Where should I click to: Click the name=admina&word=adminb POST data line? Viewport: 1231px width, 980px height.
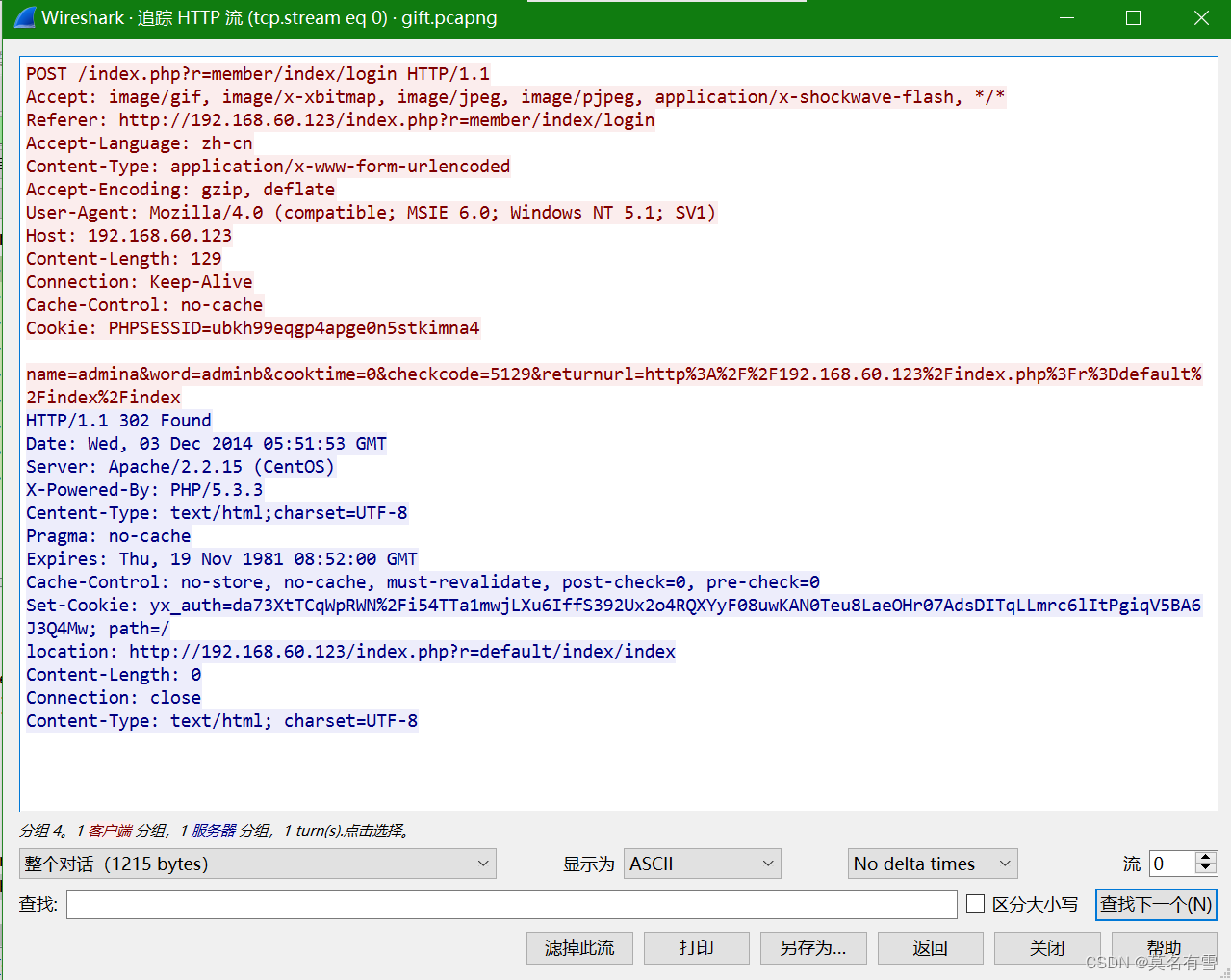coord(613,385)
